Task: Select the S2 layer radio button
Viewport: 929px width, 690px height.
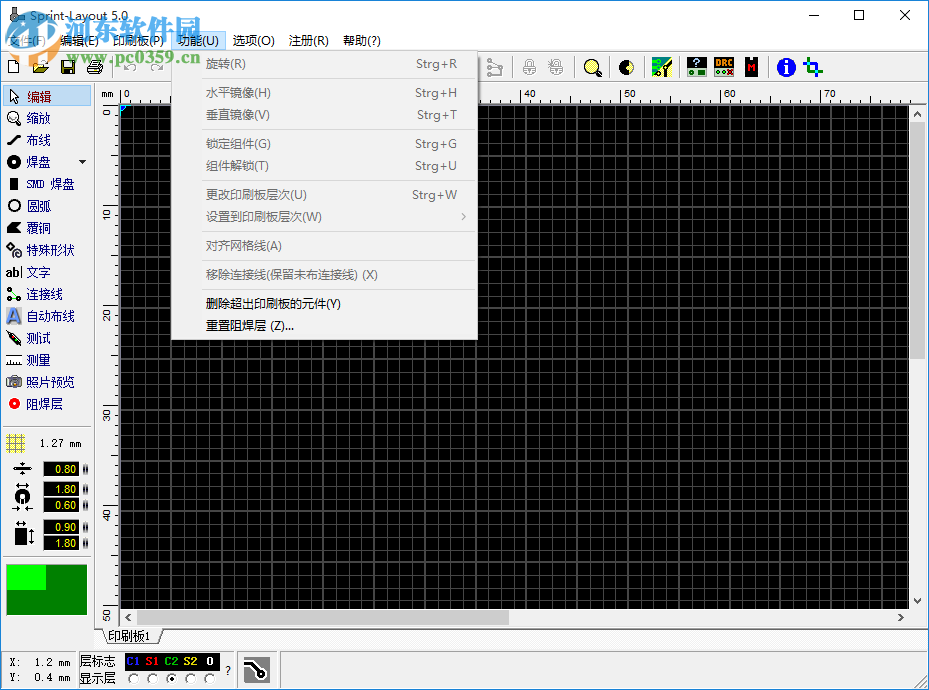Action: pos(190,679)
